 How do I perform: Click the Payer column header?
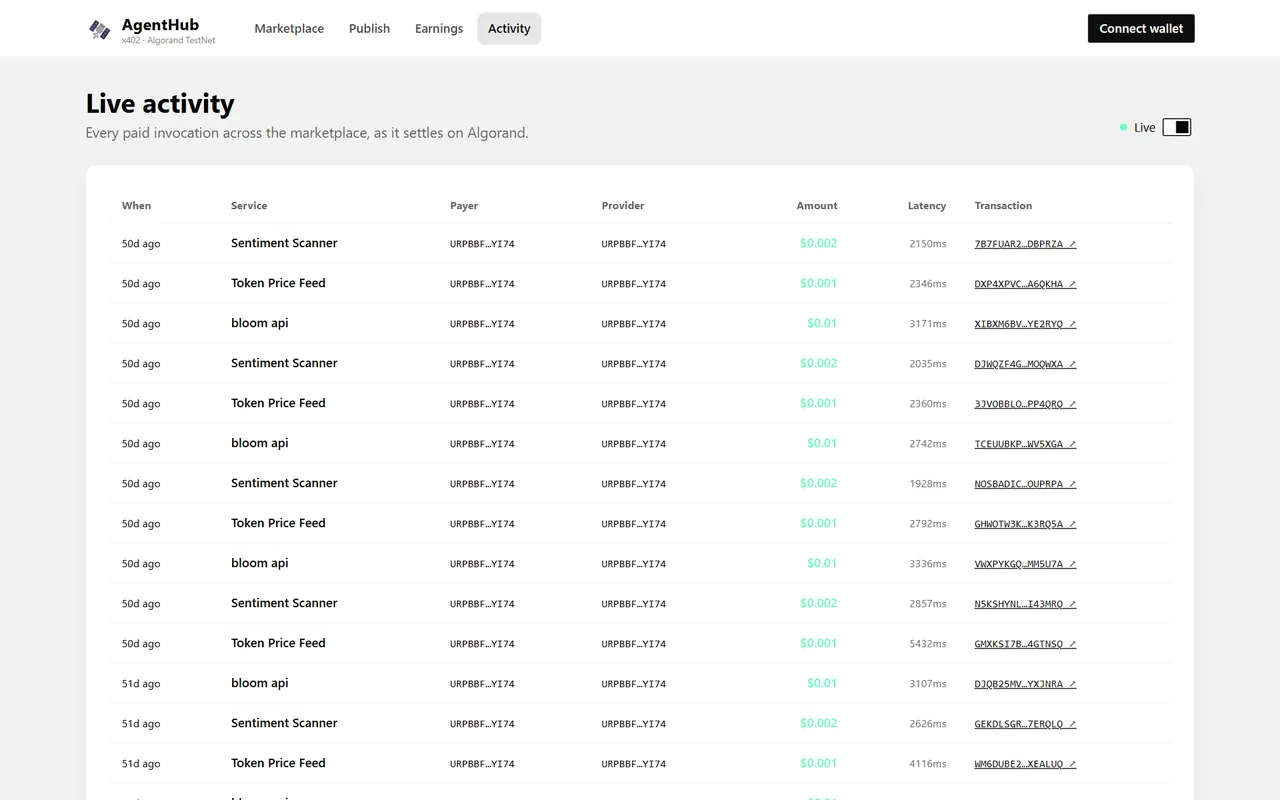[464, 206]
